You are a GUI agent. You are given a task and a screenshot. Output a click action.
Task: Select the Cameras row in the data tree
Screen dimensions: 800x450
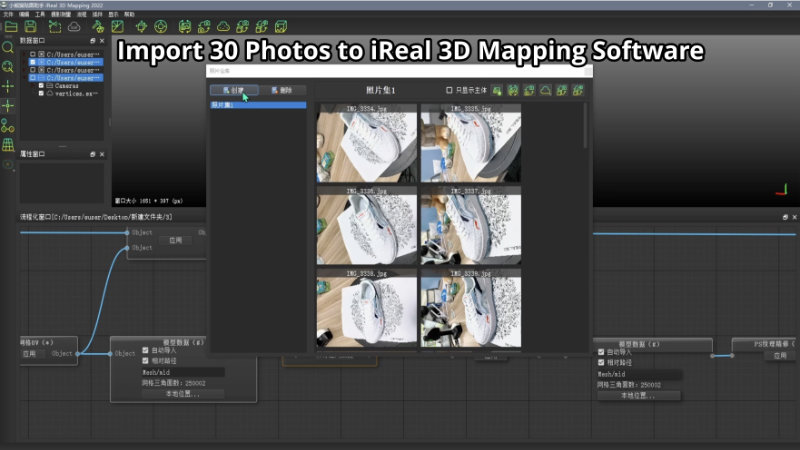[x=66, y=86]
